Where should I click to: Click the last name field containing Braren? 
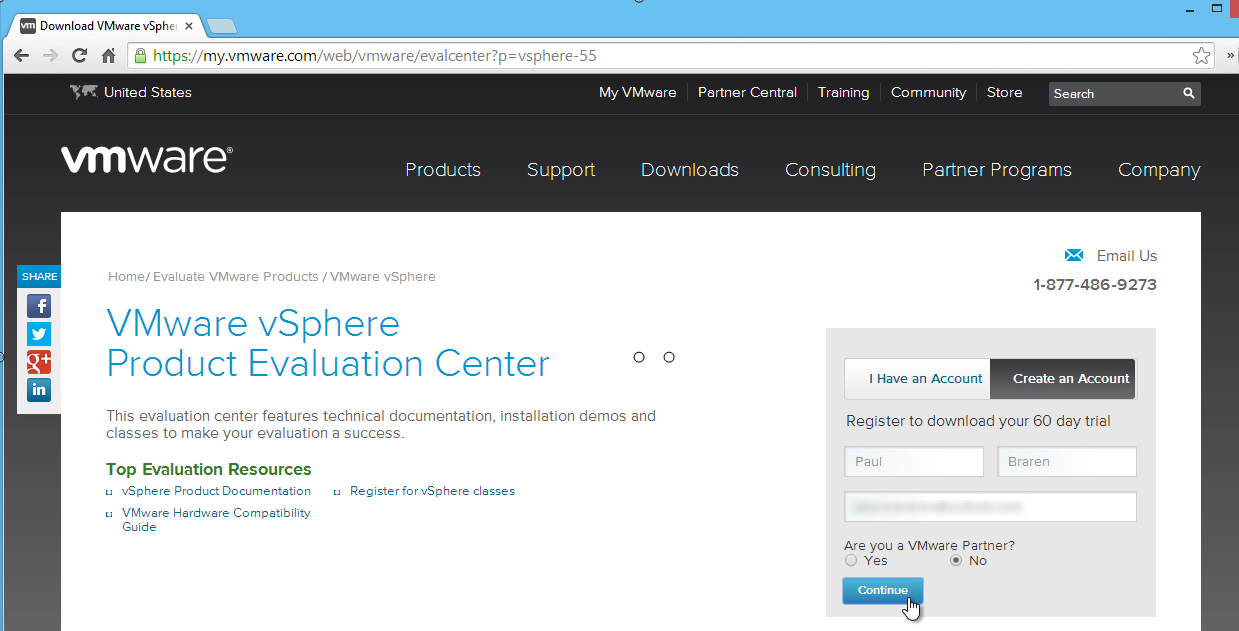tap(1067, 462)
